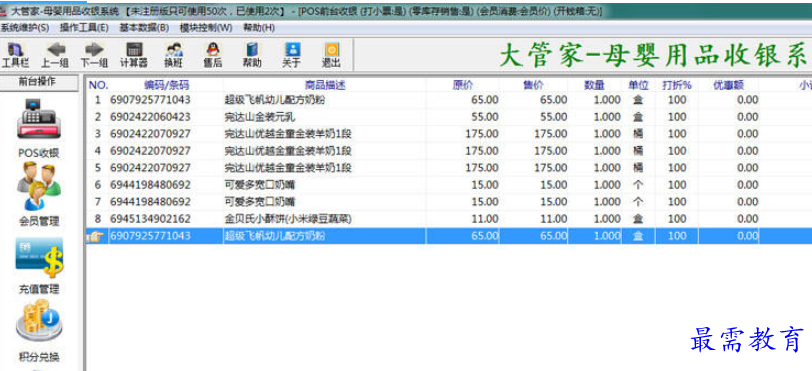The width and height of the screenshot is (812, 371).
Task: Click the NO. column header
Action: pos(97,85)
